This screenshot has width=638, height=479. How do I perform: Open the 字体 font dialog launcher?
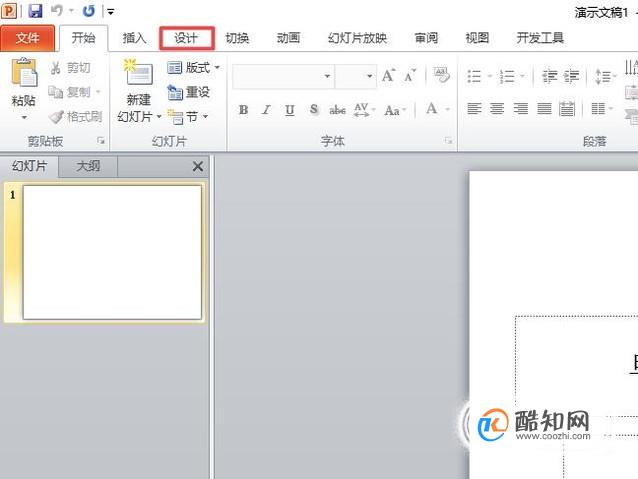click(x=448, y=141)
